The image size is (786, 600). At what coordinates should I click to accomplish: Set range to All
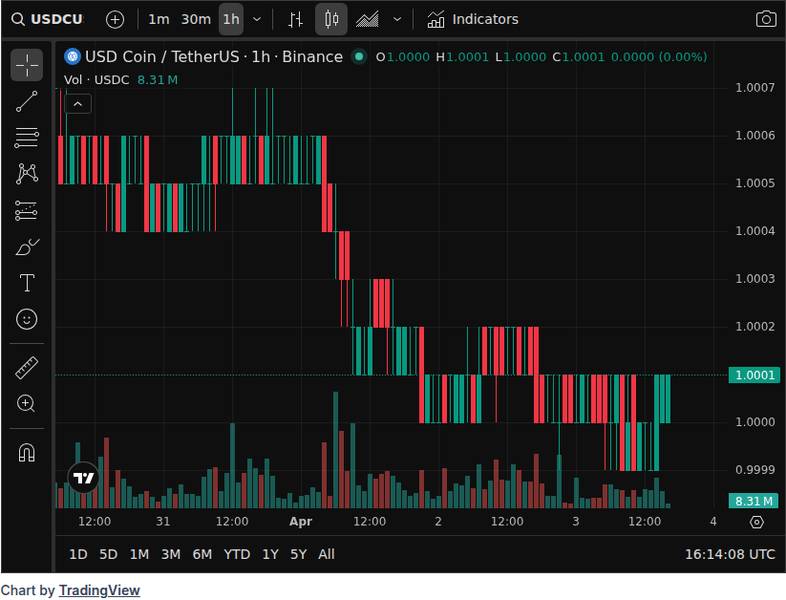326,554
